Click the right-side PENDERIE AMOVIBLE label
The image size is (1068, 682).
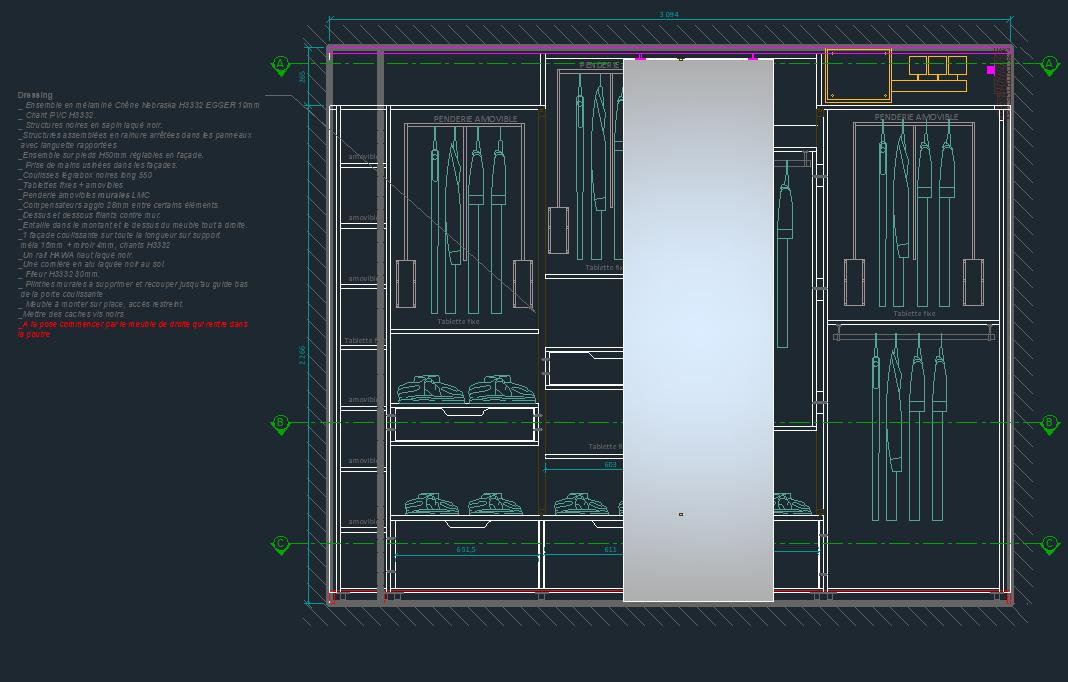(x=916, y=117)
